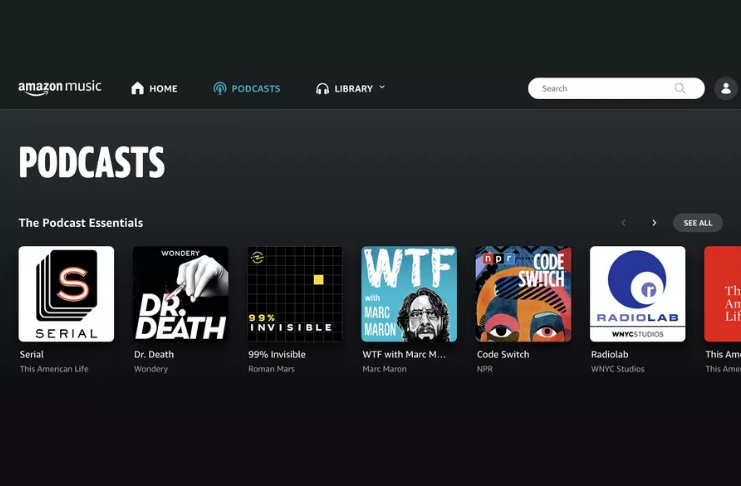Open the 99% Invisible cover art

tap(295, 294)
